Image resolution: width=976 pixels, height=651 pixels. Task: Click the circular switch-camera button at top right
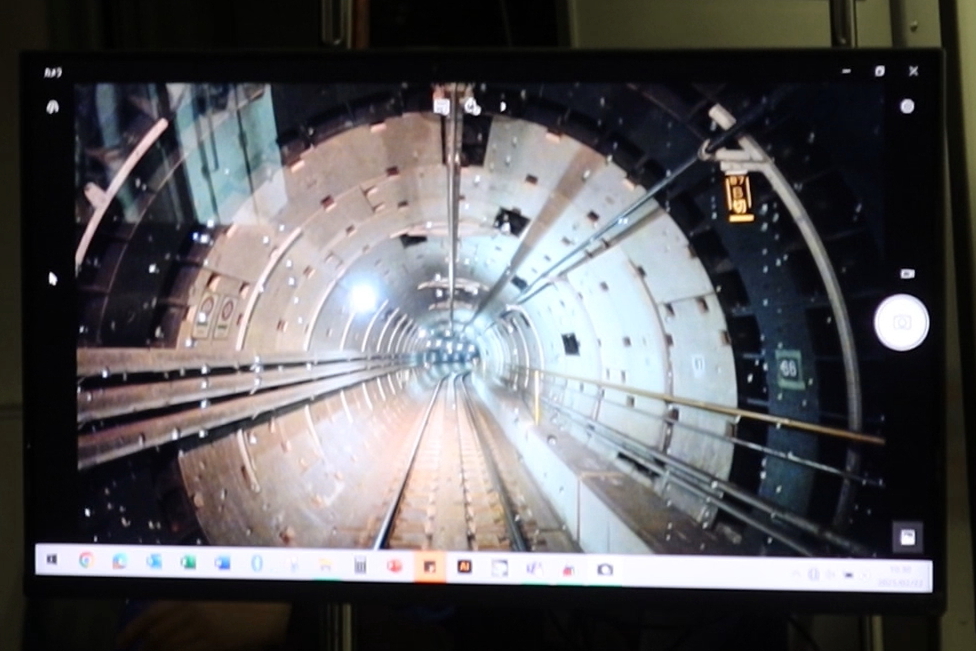pos(907,106)
